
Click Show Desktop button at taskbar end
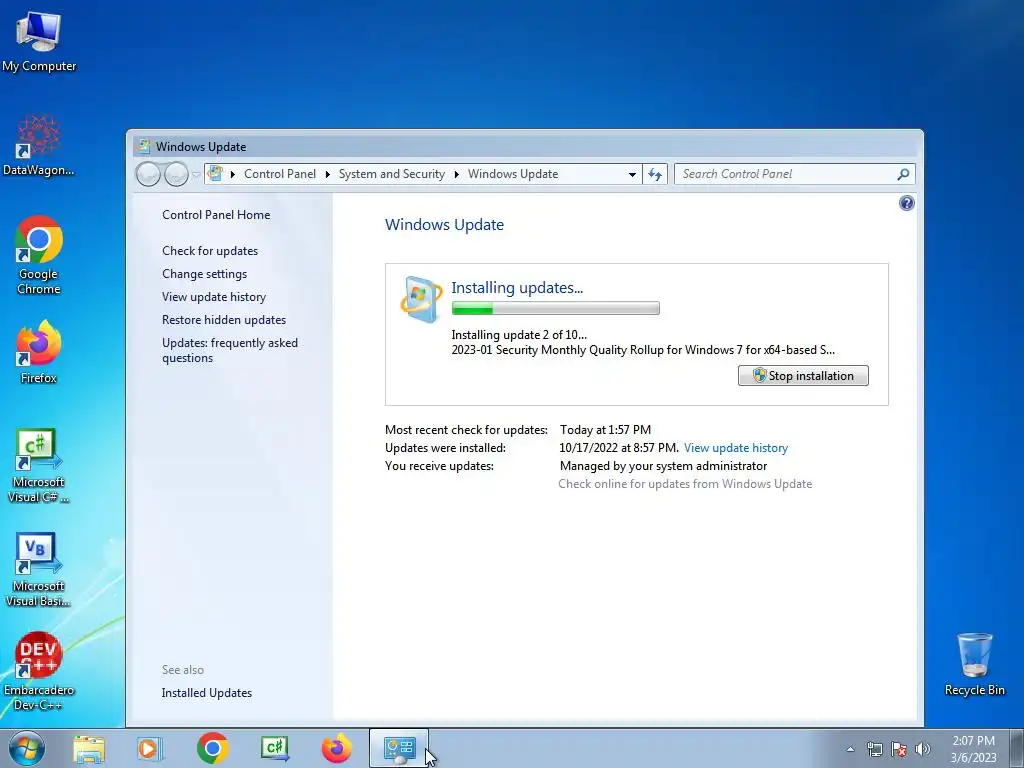point(1017,748)
